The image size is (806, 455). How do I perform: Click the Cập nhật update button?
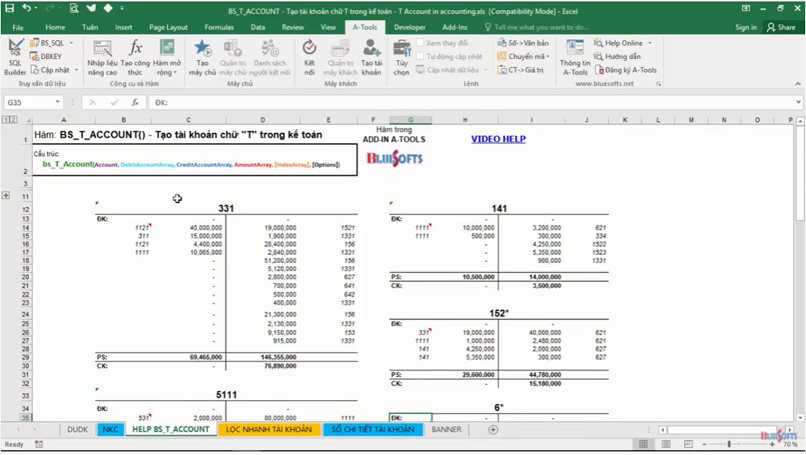(x=50, y=70)
